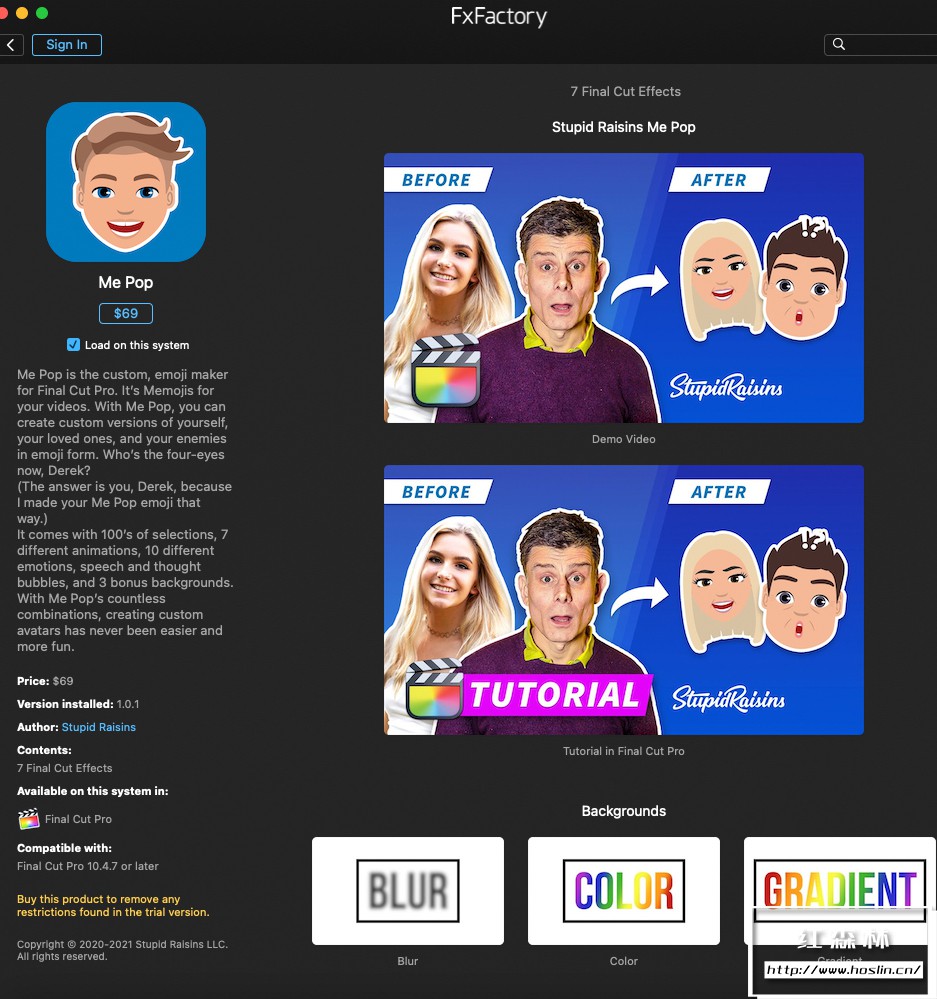Click "7 Final Cut Effects" under Contents
The image size is (937, 999).
pyautogui.click(x=64, y=768)
